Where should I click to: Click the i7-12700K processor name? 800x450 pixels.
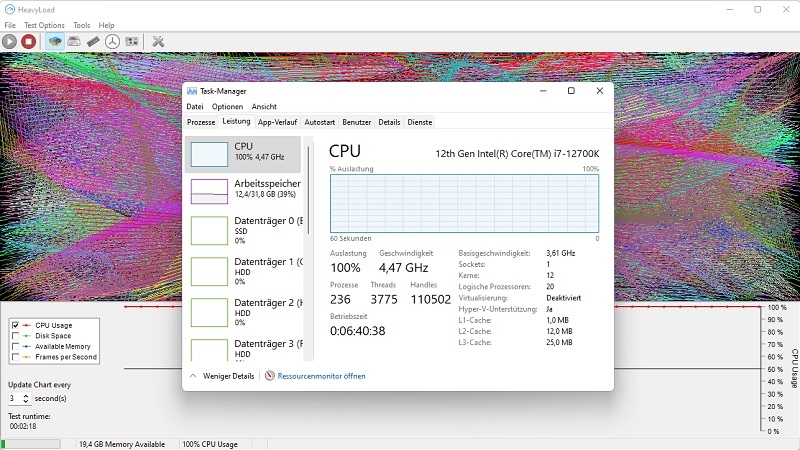click(517, 154)
